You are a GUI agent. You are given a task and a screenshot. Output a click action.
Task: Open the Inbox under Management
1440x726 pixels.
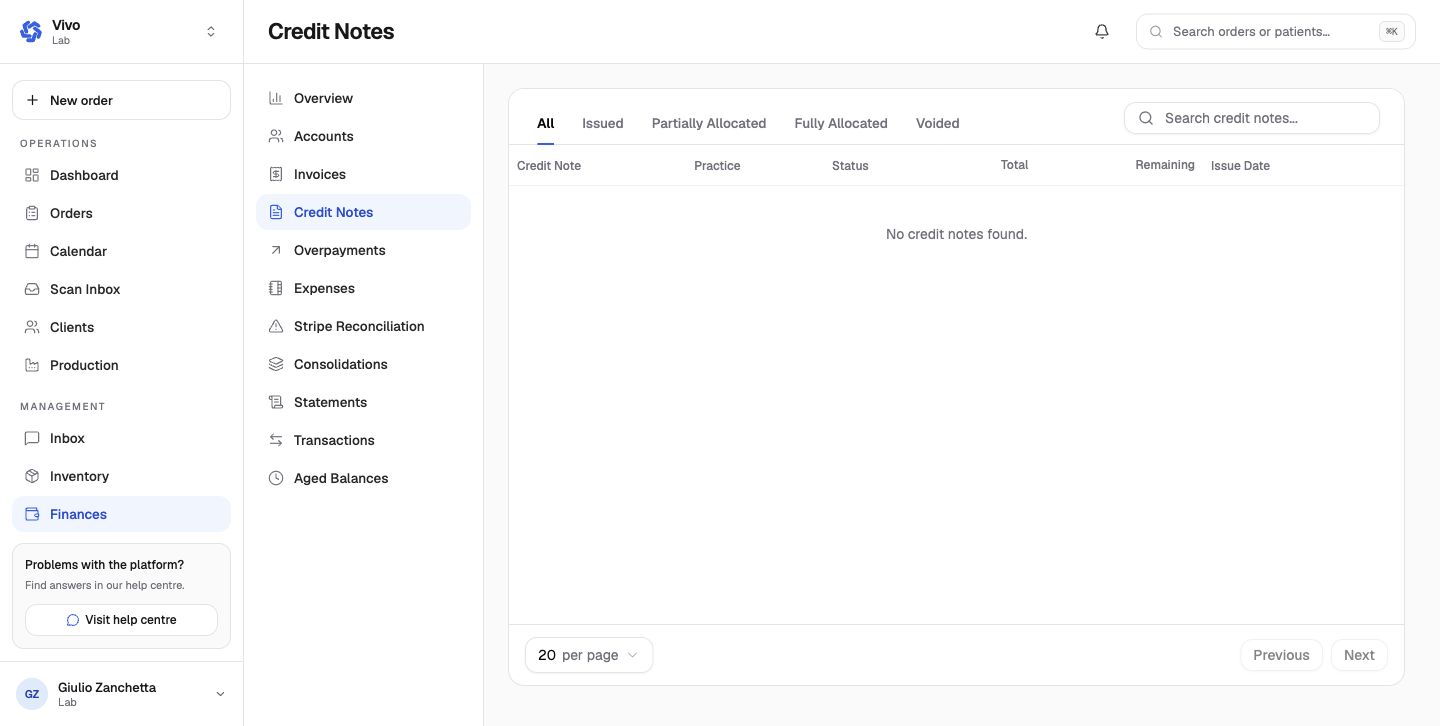pyautogui.click(x=121, y=438)
